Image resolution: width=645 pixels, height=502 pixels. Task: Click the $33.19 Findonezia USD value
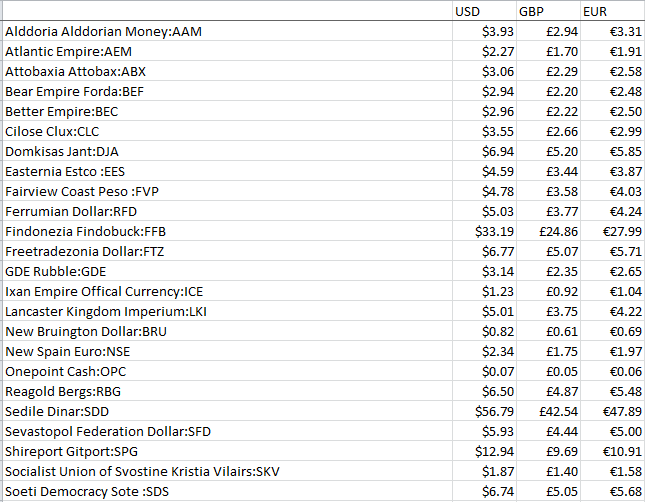point(484,231)
